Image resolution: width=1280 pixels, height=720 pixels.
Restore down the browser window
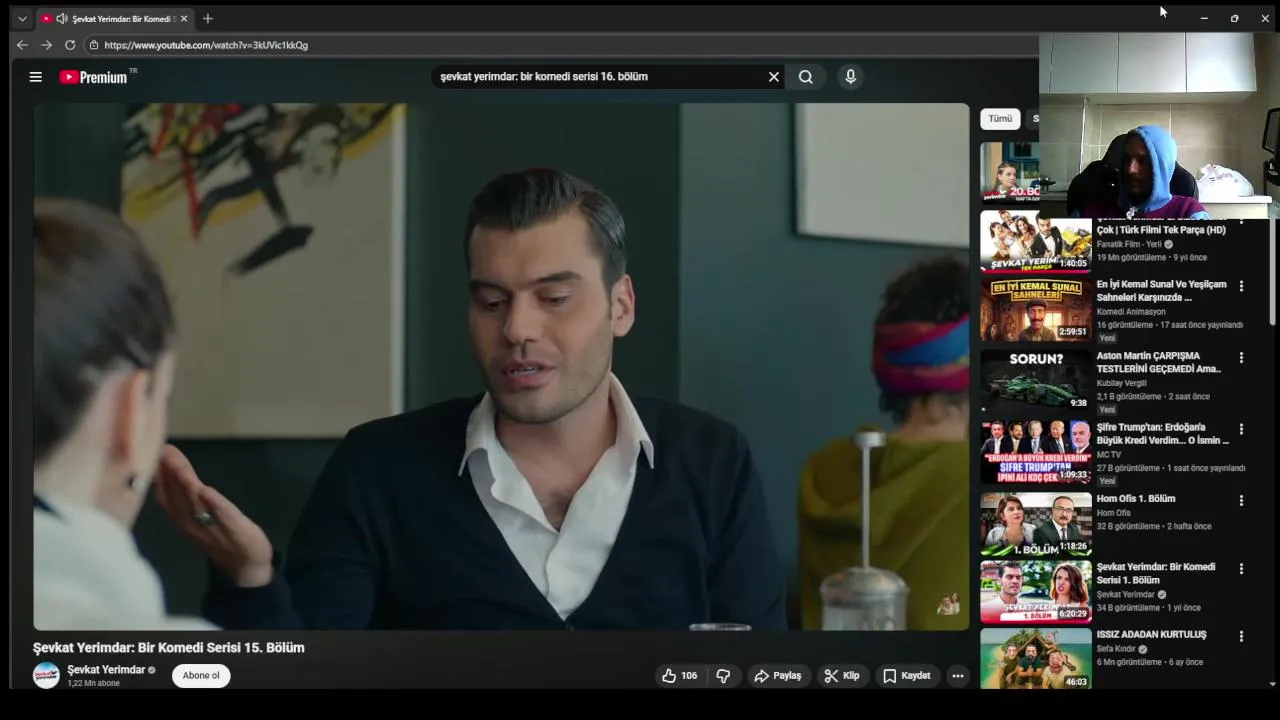1234,18
